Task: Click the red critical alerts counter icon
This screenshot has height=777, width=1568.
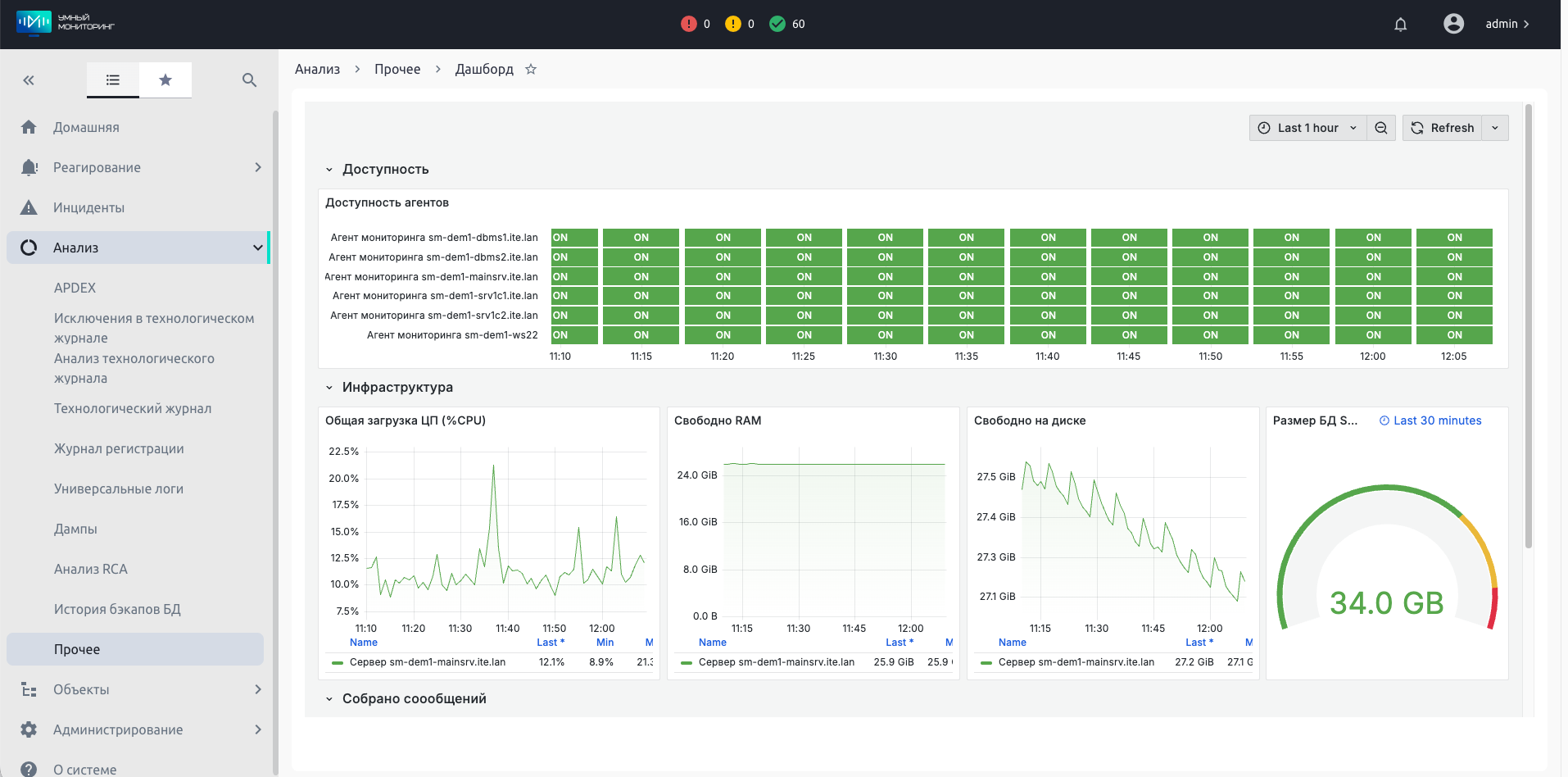Action: pyautogui.click(x=689, y=25)
